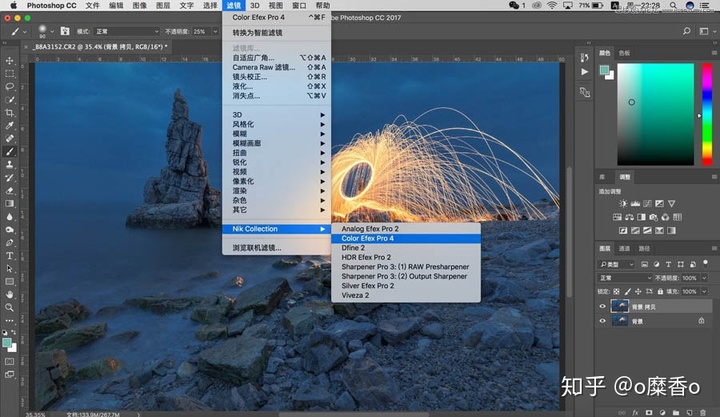Switch to the 路径 tab
Viewport: 720px width, 417px height.
pos(644,248)
